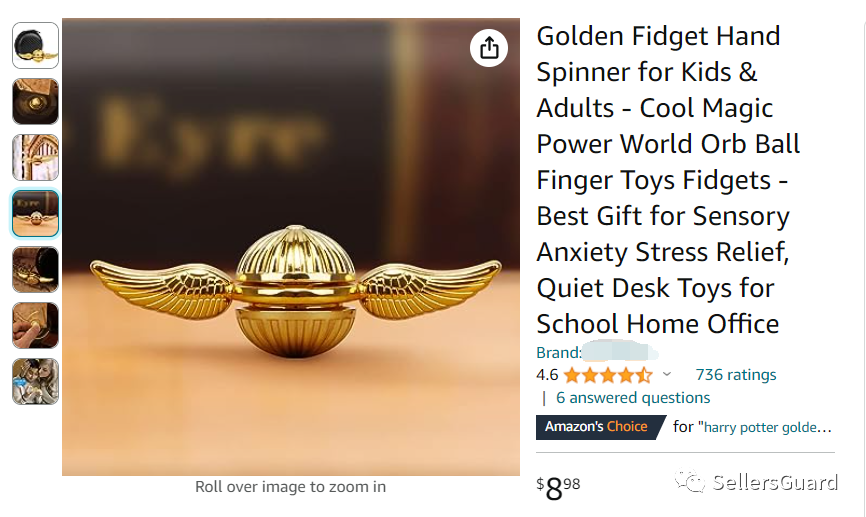Click the 4.6 rating number
The height and width of the screenshot is (517, 866).
(547, 375)
